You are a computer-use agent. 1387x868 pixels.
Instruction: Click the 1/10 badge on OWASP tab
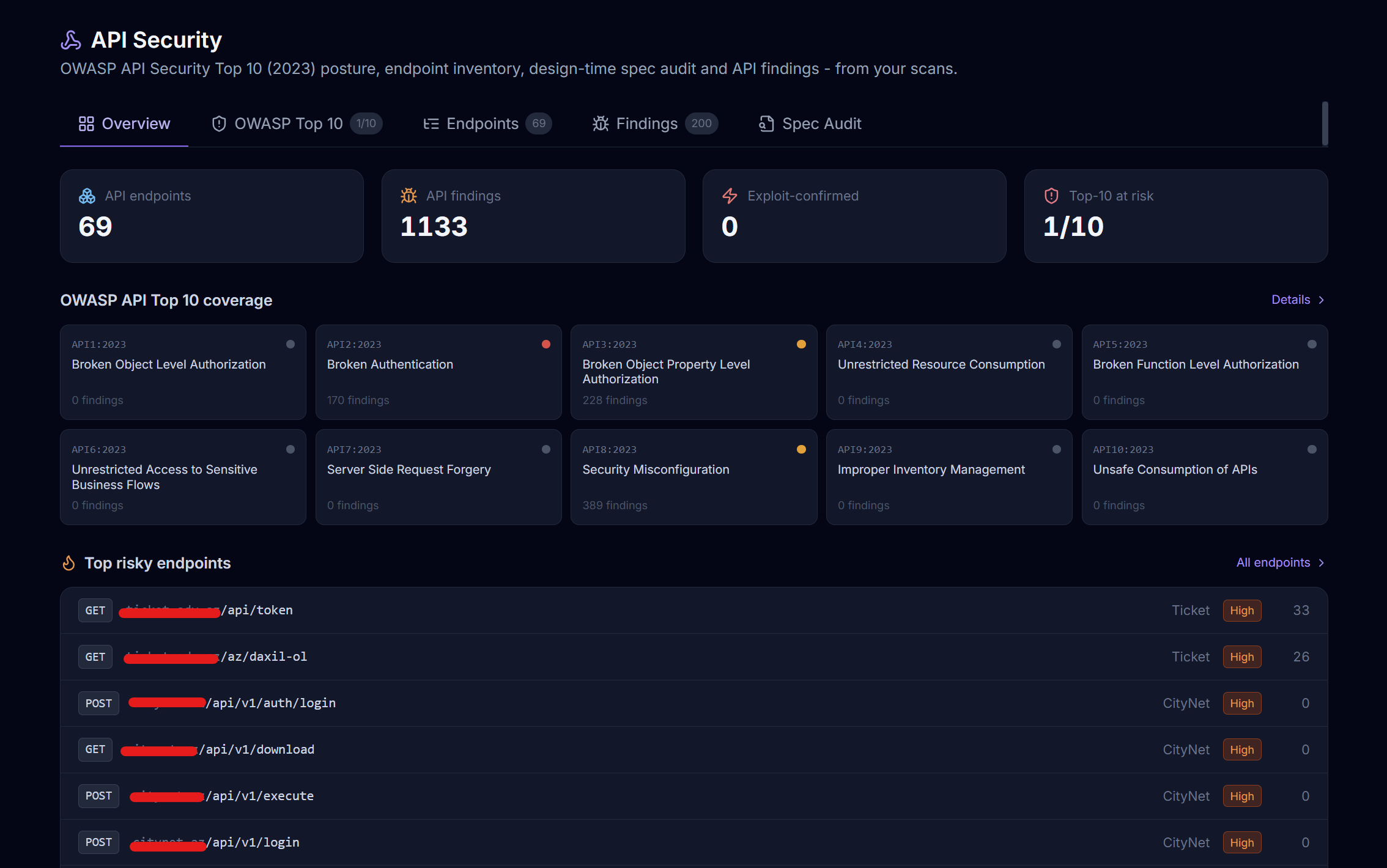click(x=366, y=123)
